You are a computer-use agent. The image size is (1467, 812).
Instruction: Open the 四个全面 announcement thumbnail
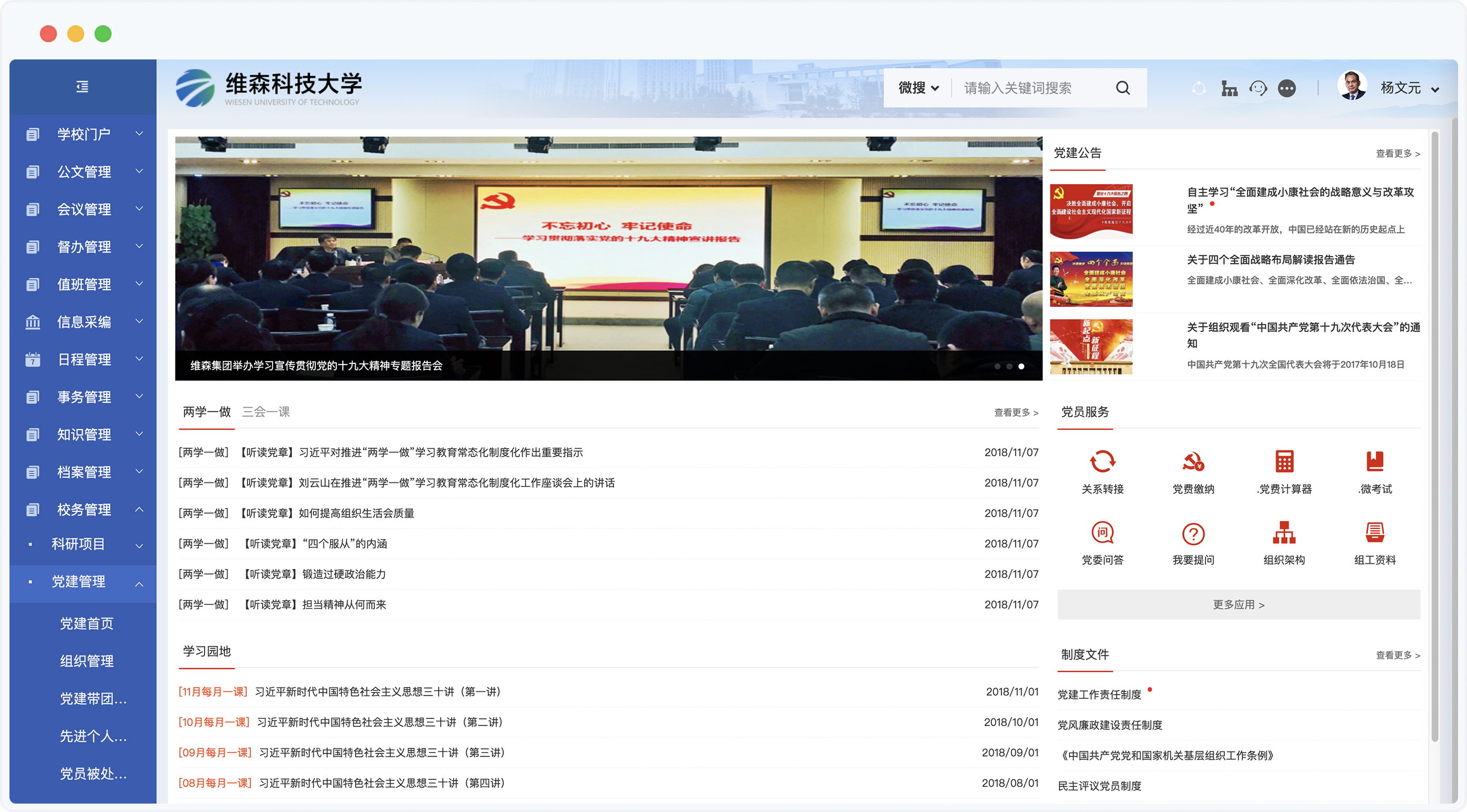(x=1091, y=279)
